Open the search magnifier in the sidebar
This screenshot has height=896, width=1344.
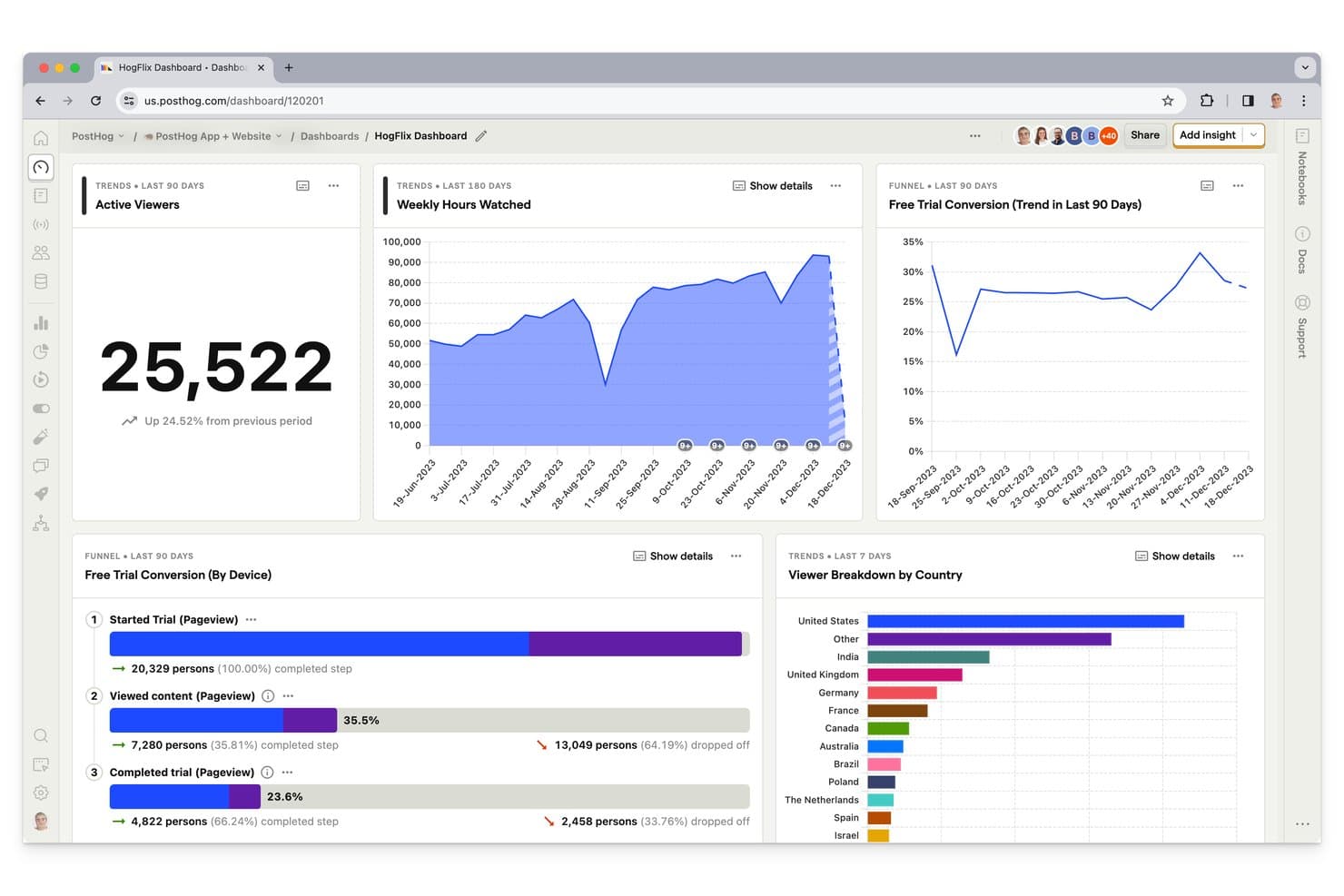41,735
